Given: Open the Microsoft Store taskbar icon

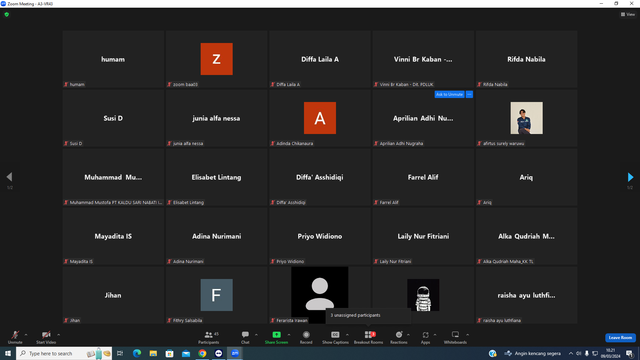Looking at the screenshot, I should pyautogui.click(x=169, y=353).
